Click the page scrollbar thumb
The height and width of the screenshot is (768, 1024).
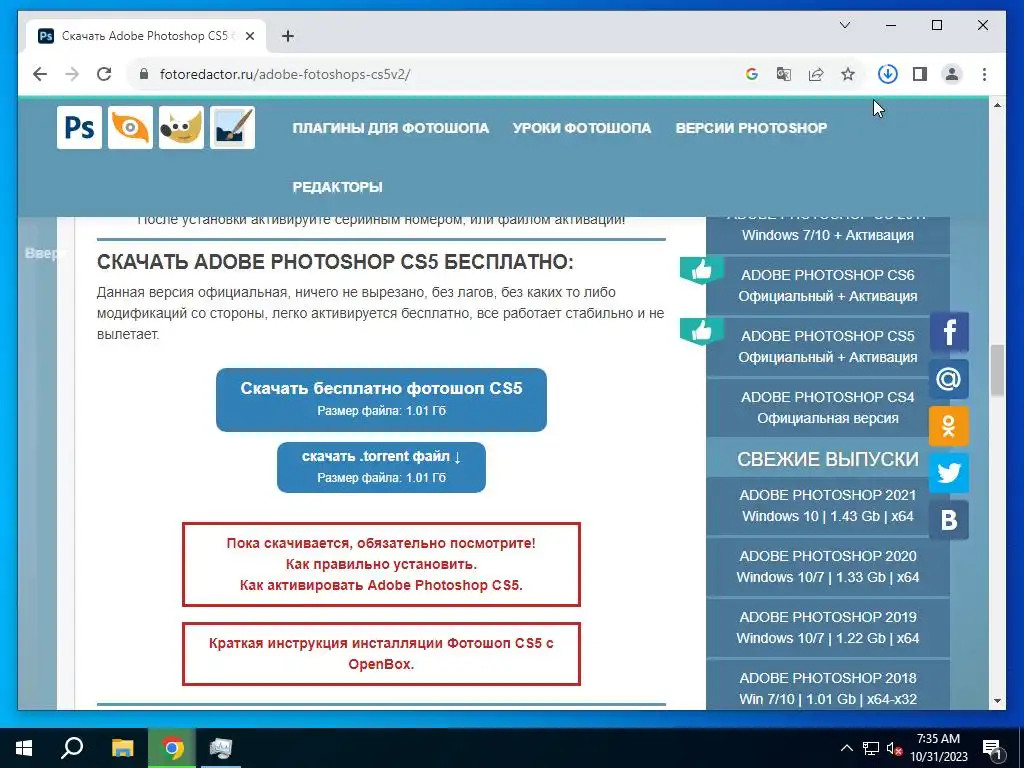(x=997, y=370)
